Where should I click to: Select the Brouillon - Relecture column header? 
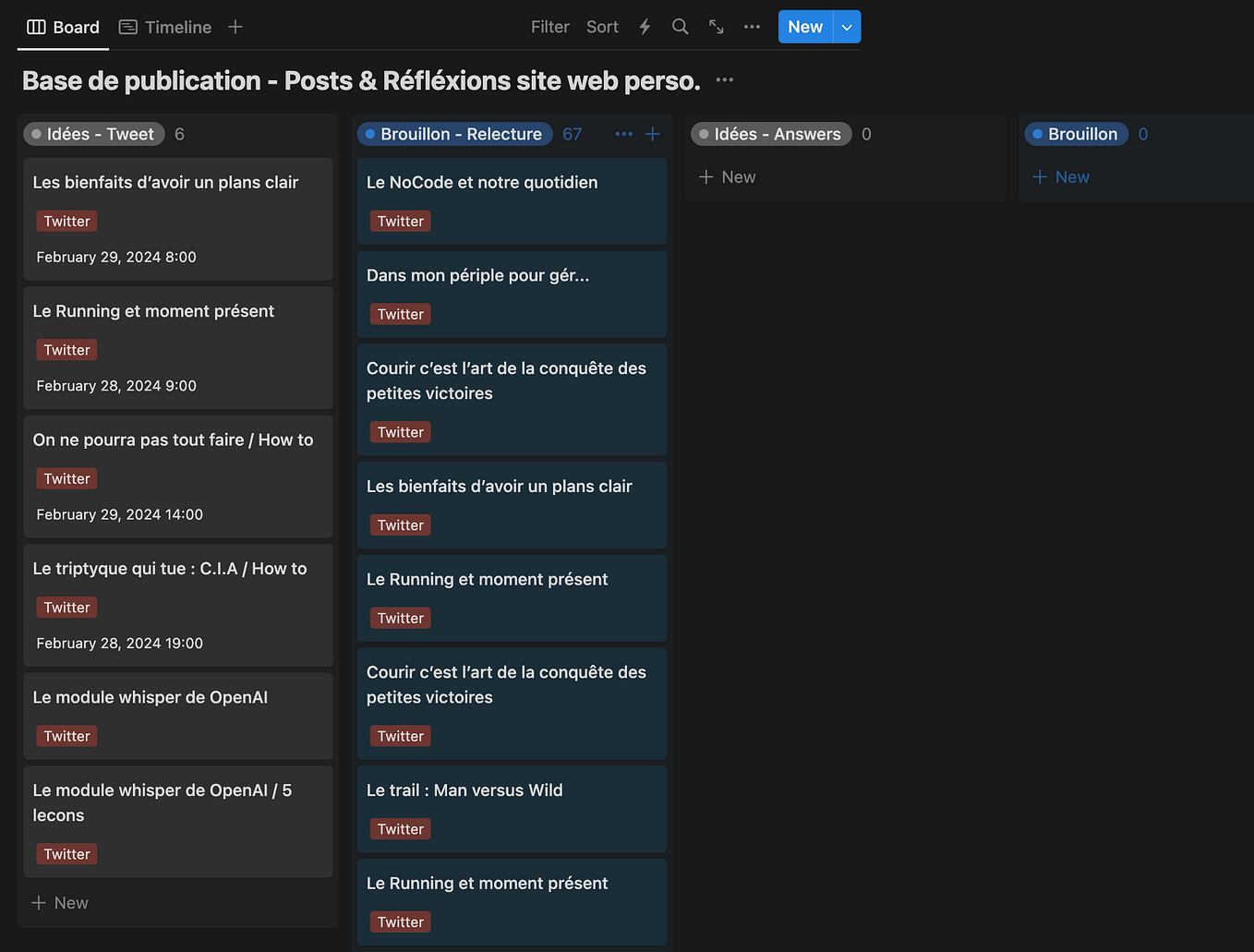point(454,134)
